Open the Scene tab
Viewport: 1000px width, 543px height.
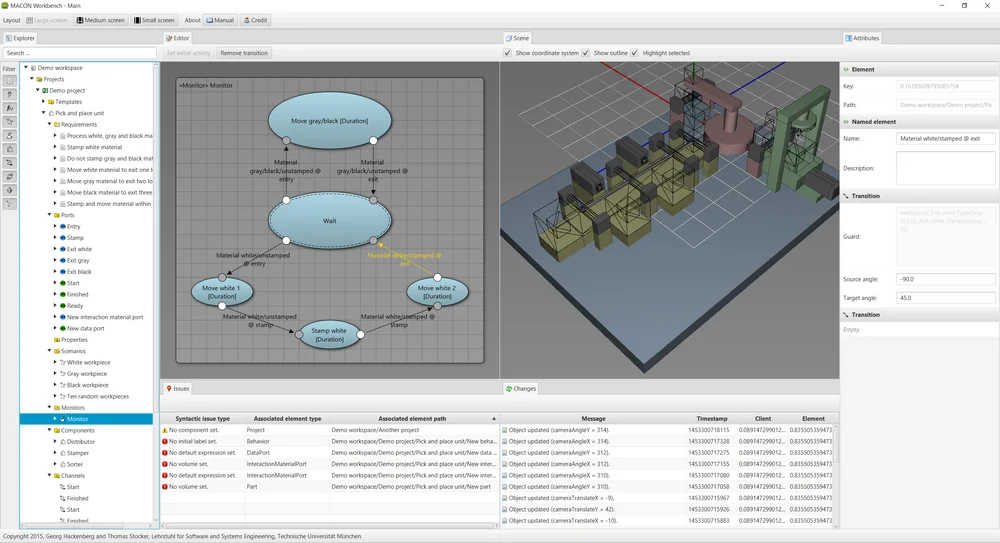coord(517,38)
